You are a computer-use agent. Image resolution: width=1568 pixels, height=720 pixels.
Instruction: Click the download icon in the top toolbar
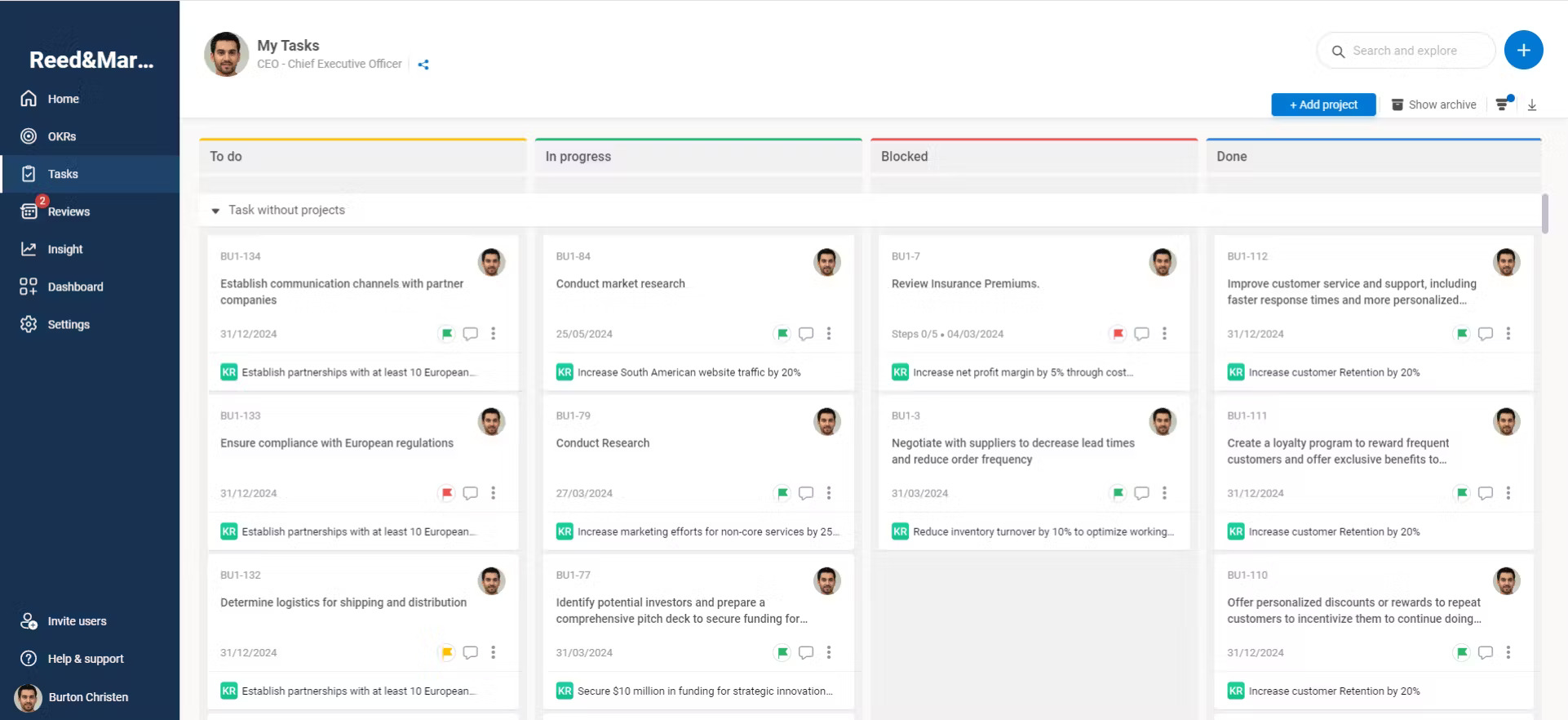click(1532, 104)
